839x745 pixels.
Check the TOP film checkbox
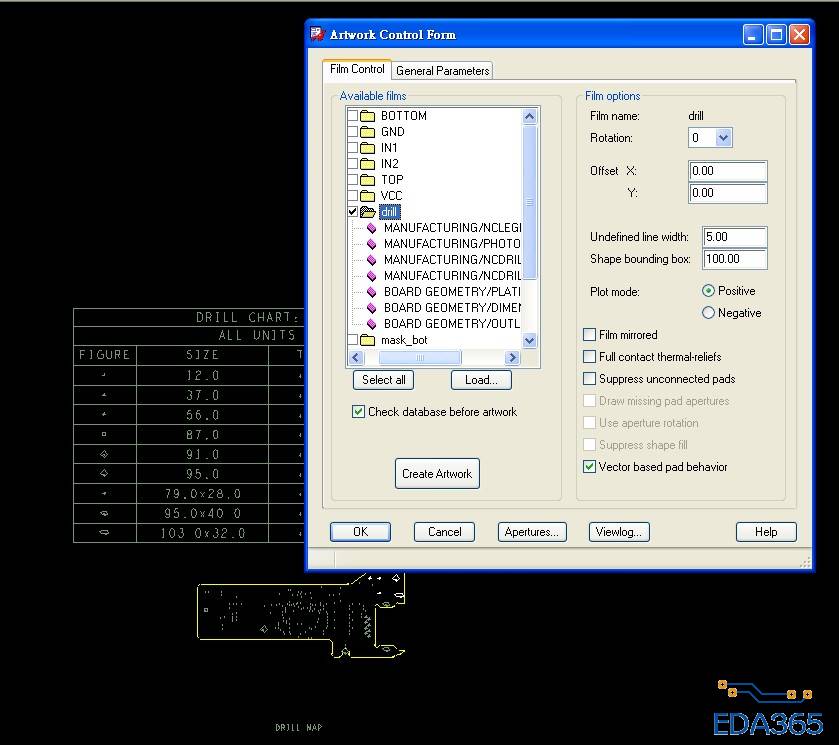click(352, 180)
